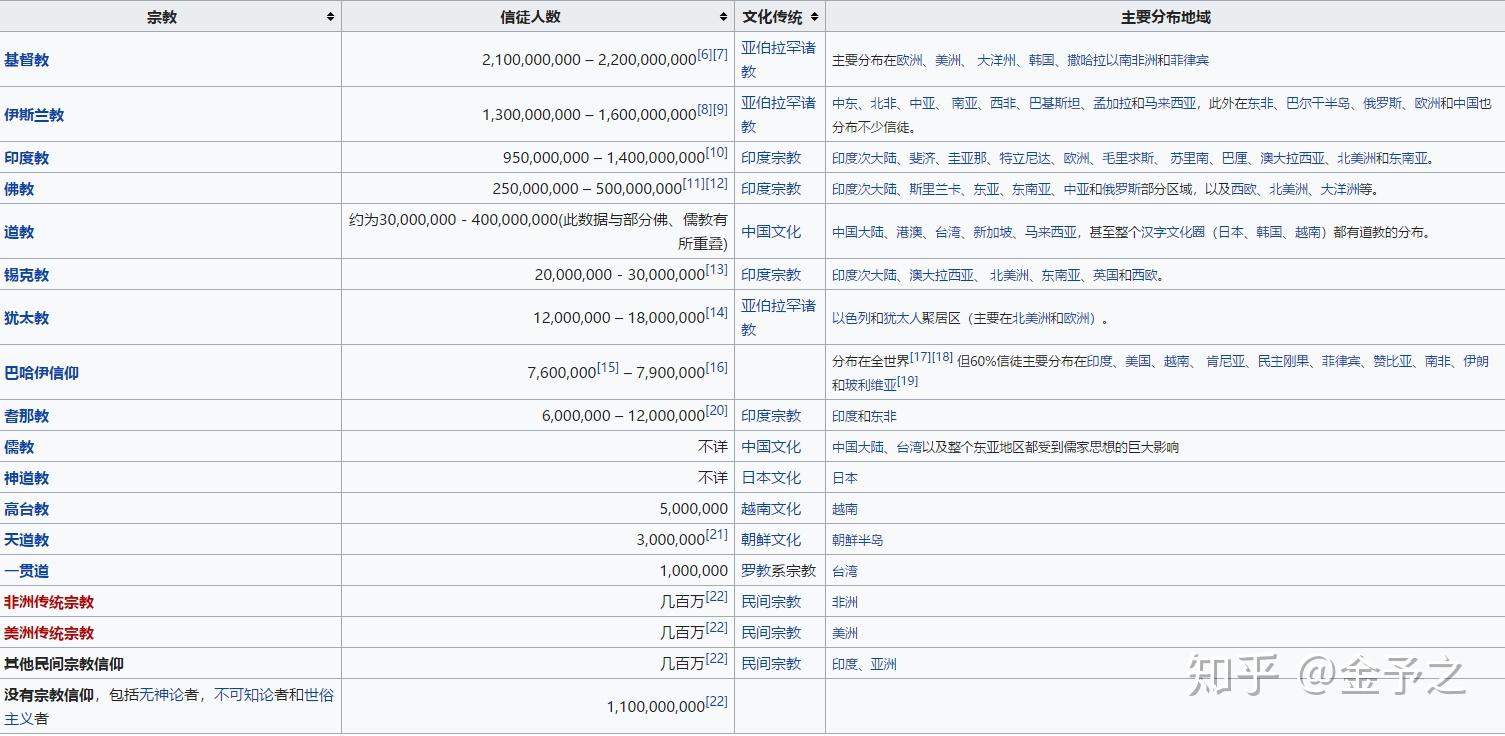Image resolution: width=1505 pixels, height=736 pixels.
Task: Open 亚伯拉罕诸教 link in 犹太教 row
Action: point(778,318)
